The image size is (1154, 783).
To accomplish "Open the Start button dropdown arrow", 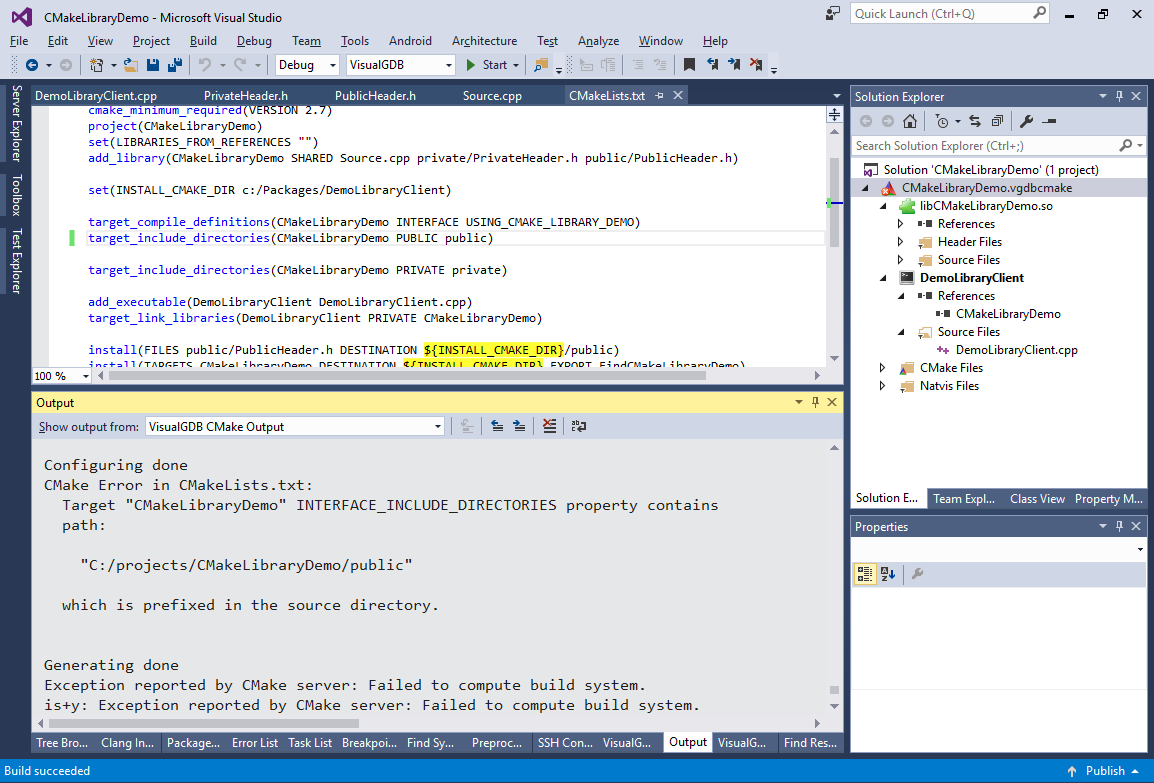I will click(516, 65).
